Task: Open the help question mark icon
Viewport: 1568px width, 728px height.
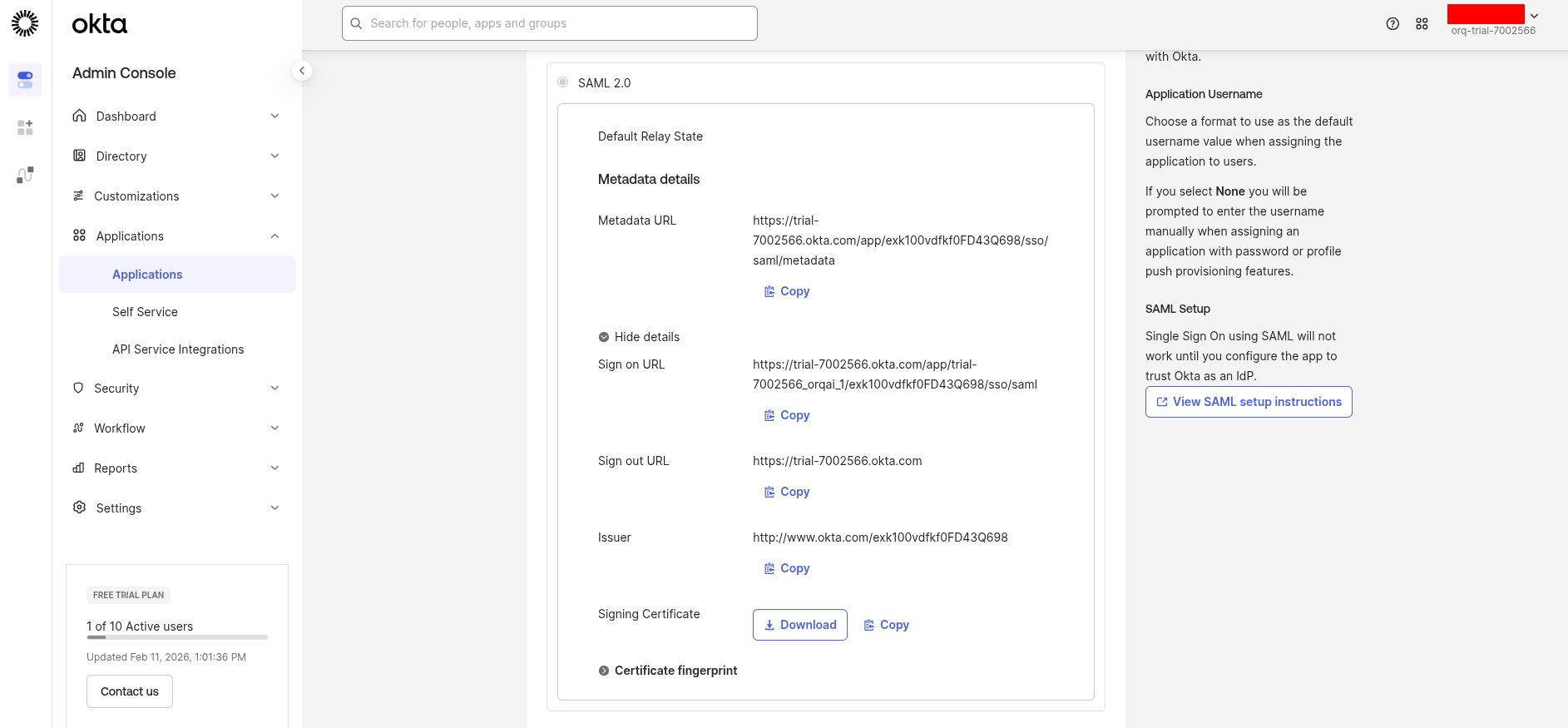Action: click(x=1392, y=24)
